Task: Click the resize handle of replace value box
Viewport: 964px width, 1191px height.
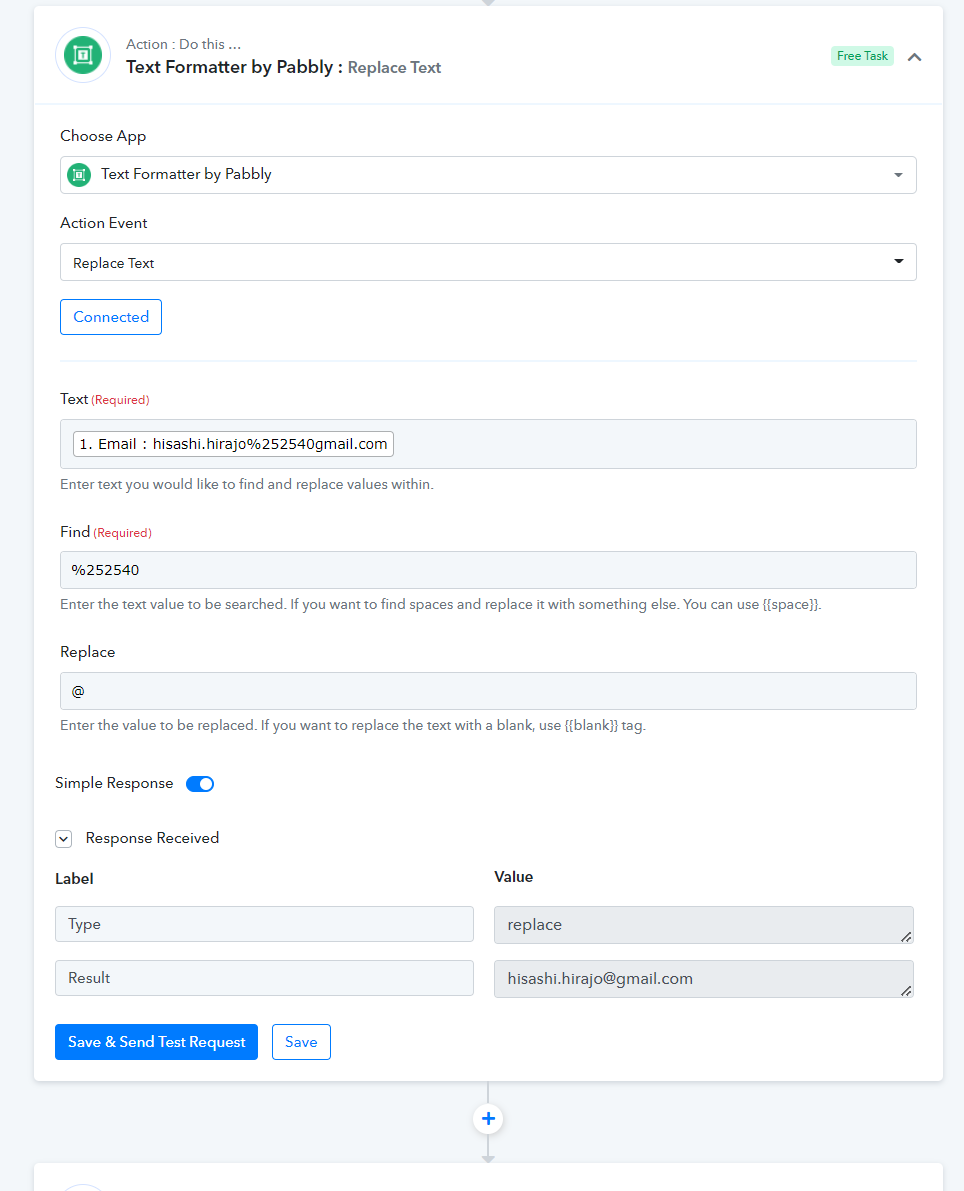Action: 906,937
